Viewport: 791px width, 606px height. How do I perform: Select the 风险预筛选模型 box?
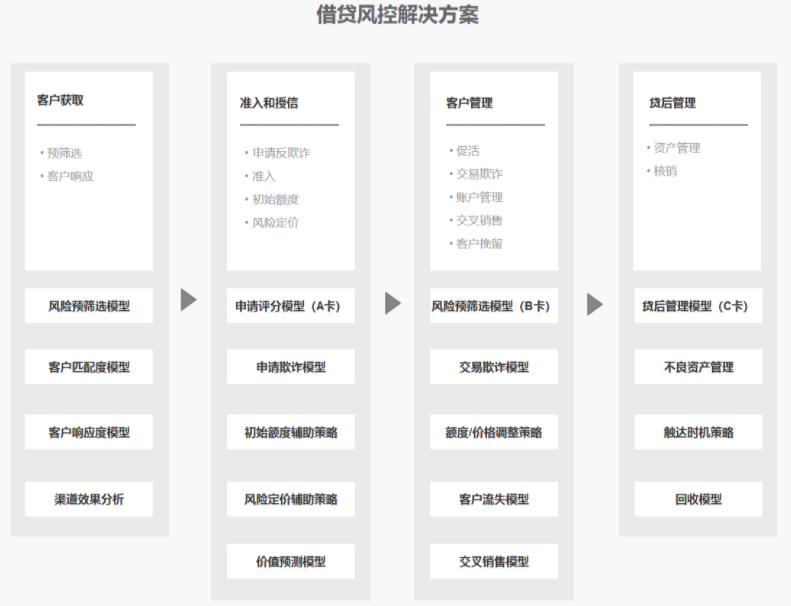click(89, 306)
